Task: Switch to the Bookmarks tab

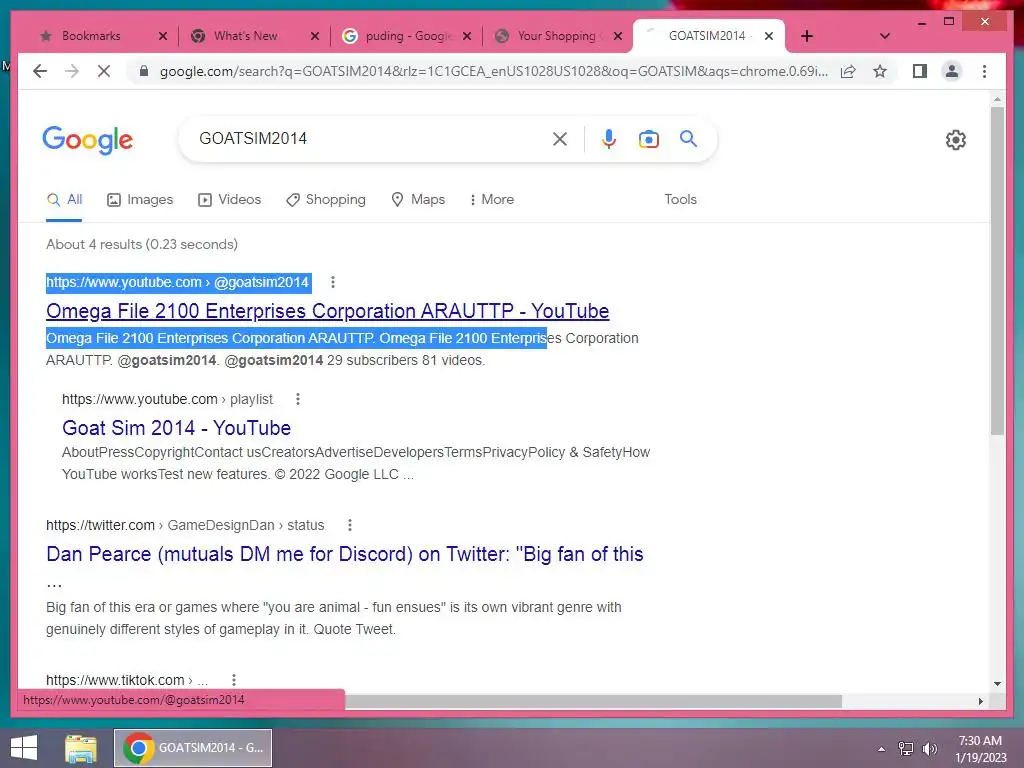Action: point(91,36)
